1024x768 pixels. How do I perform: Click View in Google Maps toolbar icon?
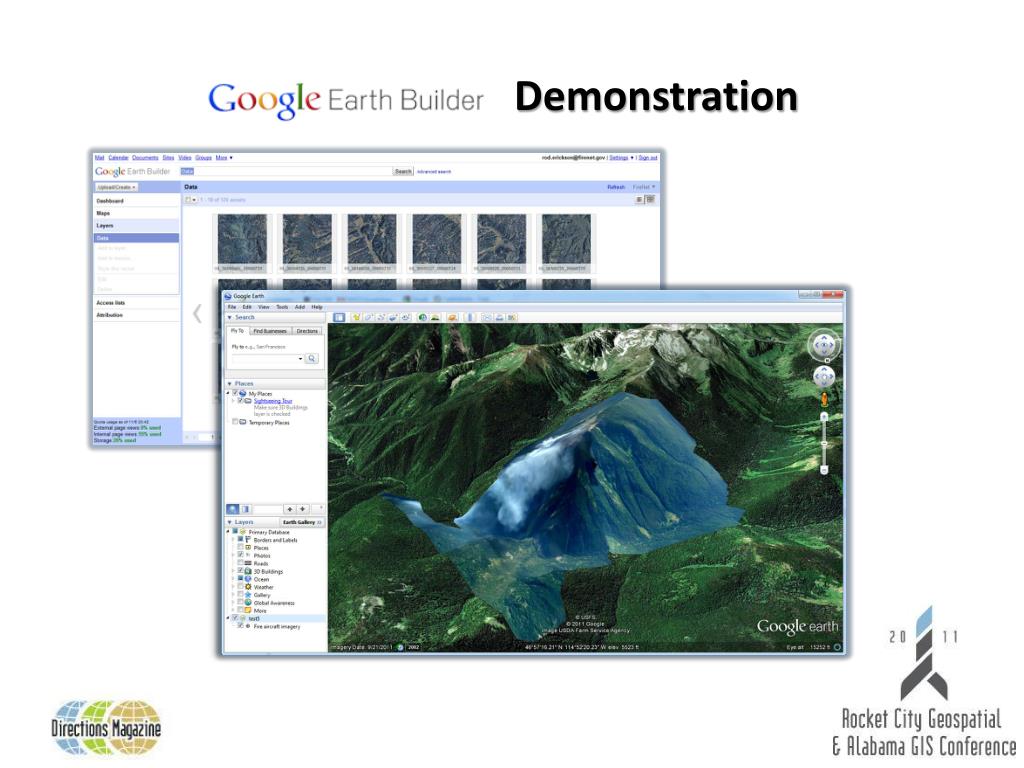click(x=513, y=317)
